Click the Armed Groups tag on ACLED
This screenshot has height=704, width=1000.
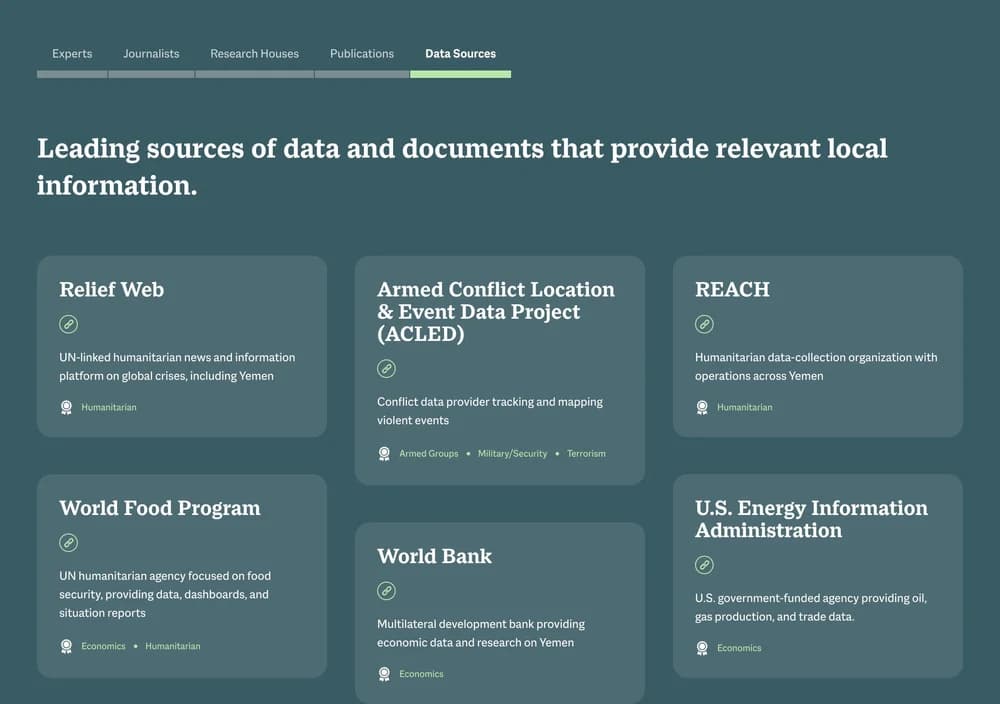(x=429, y=454)
